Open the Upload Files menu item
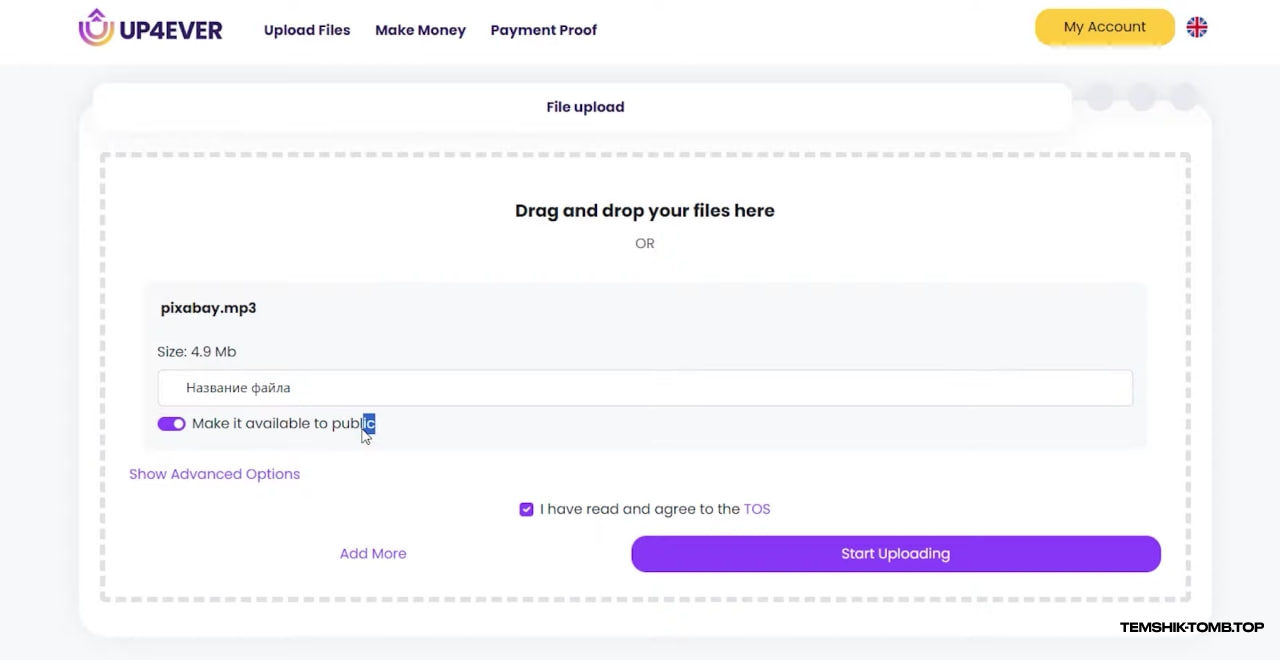This screenshot has height=660, width=1280. pos(307,30)
